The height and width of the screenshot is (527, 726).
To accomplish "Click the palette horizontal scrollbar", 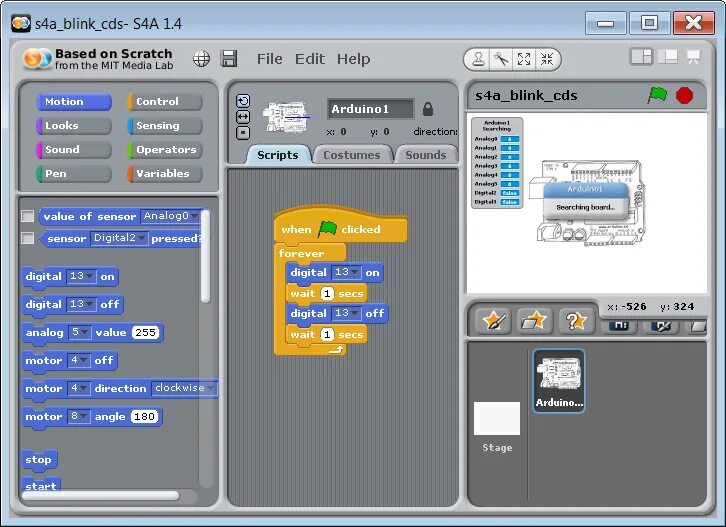I will (100, 495).
